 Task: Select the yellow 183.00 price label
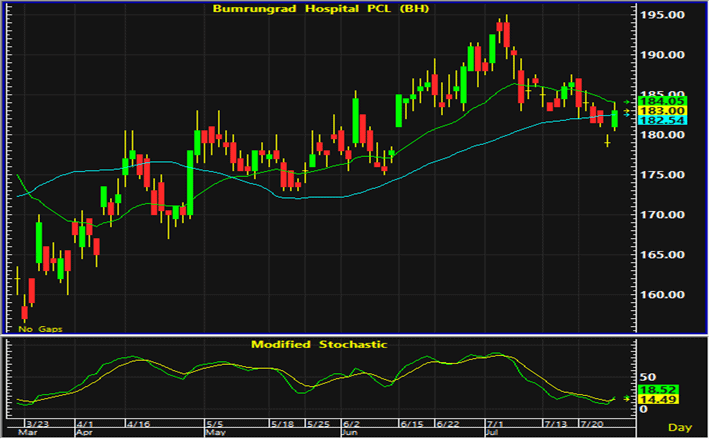[662, 111]
